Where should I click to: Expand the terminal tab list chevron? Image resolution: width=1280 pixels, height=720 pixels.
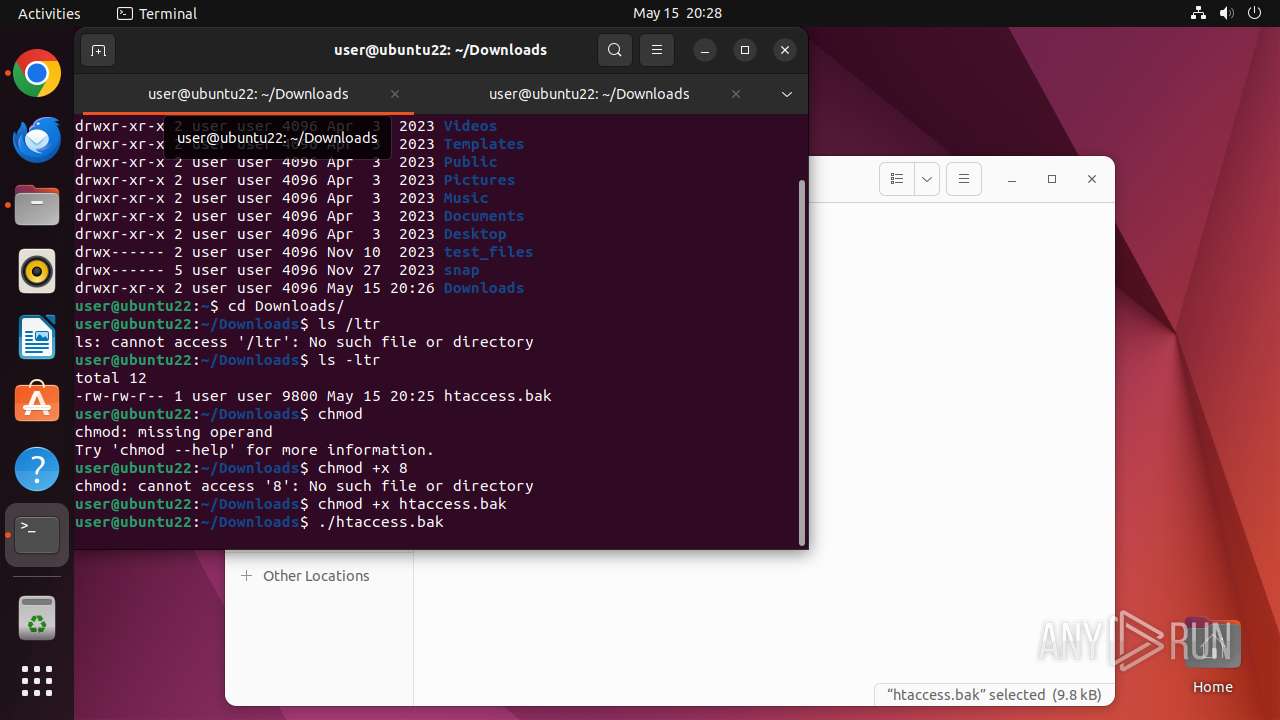point(787,94)
